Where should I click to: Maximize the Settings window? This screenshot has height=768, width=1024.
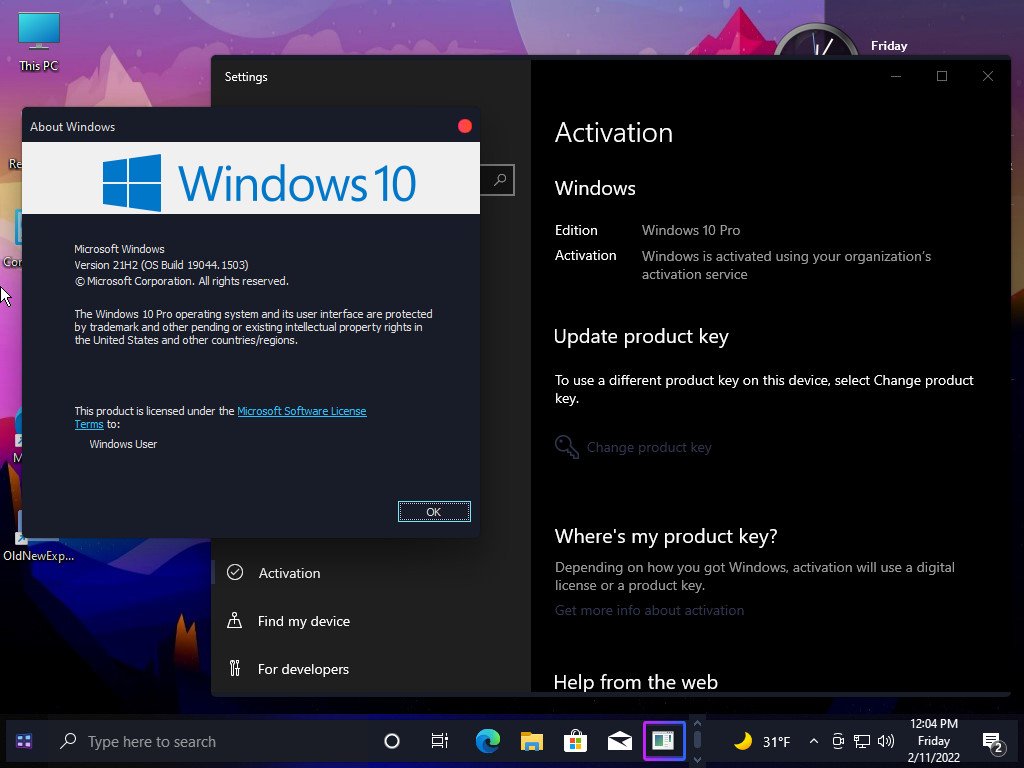pyautogui.click(x=942, y=76)
